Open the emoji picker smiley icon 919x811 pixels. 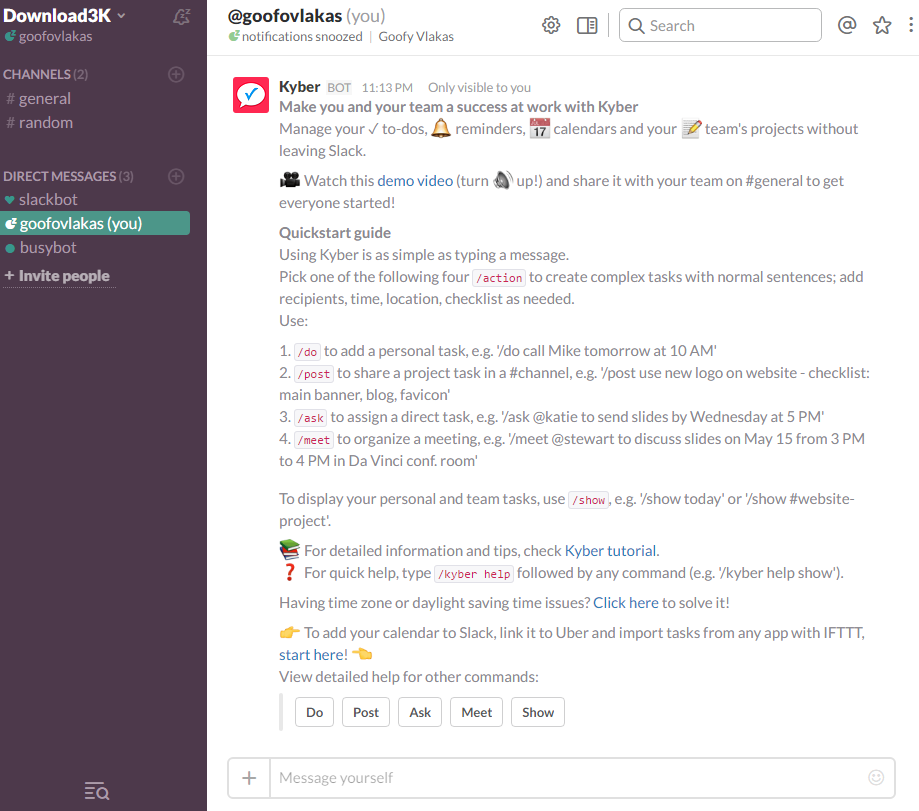876,778
